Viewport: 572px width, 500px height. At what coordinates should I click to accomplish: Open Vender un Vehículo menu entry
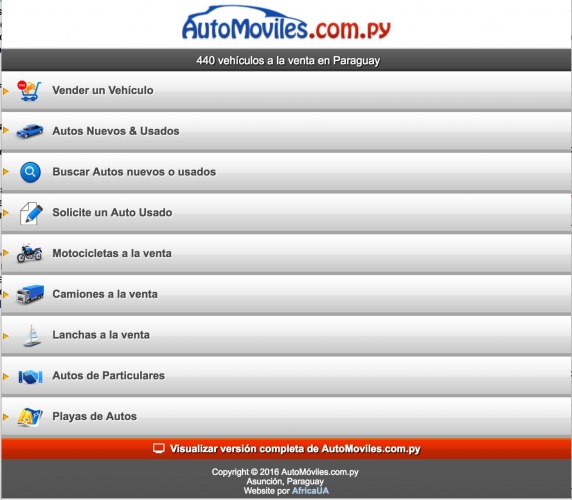point(286,91)
